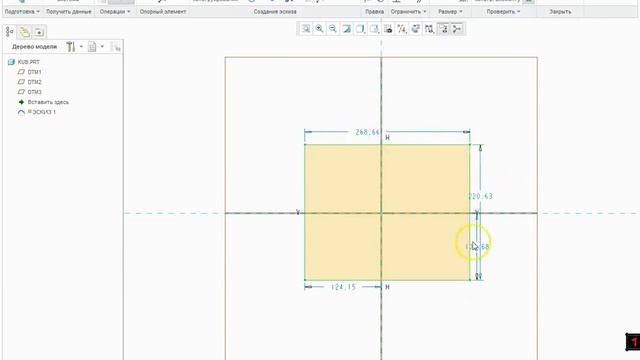Open the Размер group dropdown
Viewport: 640px width, 360px height.
click(x=450, y=12)
